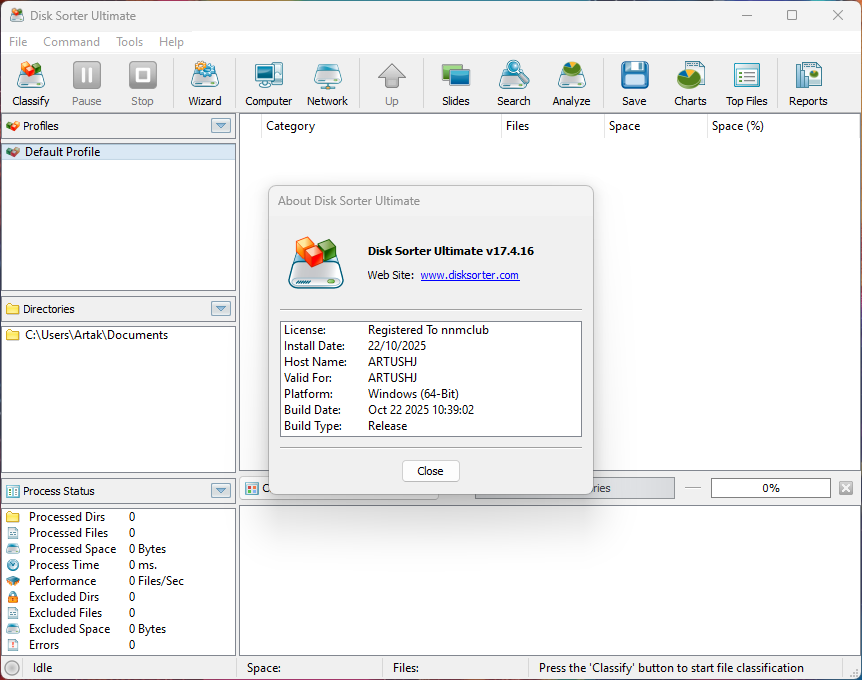Open the Tools menu

(130, 42)
